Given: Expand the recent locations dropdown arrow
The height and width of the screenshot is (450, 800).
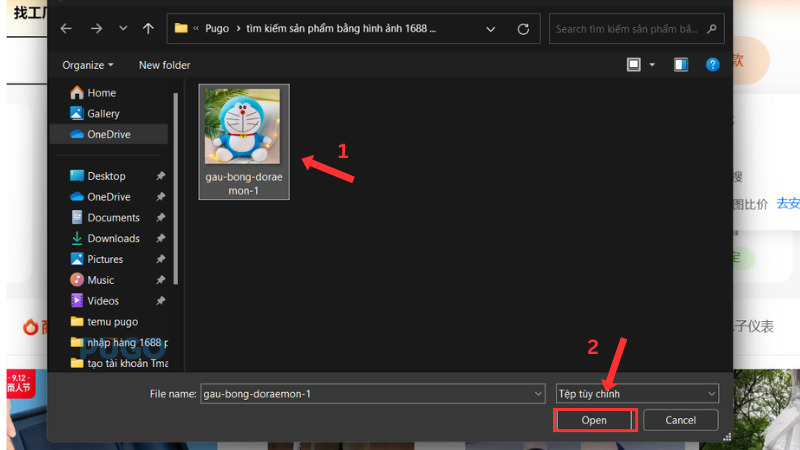Looking at the screenshot, I should pos(123,29).
